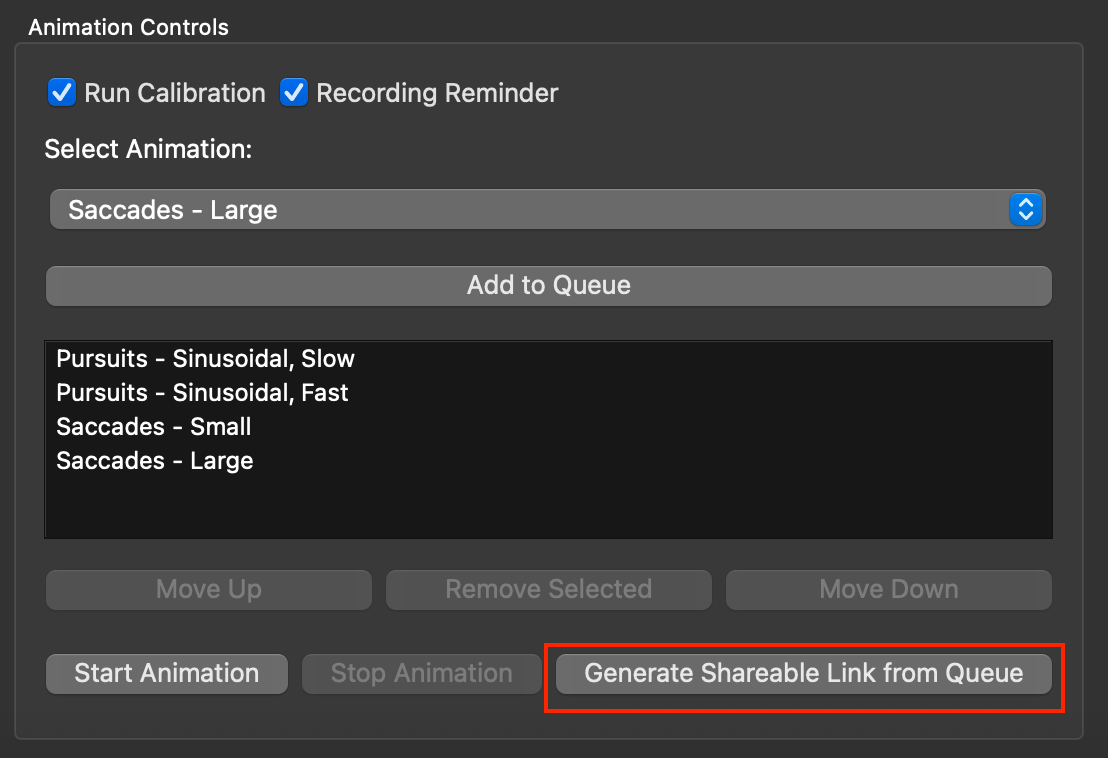Choose Saccades - Small queue entry
The width and height of the screenshot is (1108, 758).
pos(154,427)
